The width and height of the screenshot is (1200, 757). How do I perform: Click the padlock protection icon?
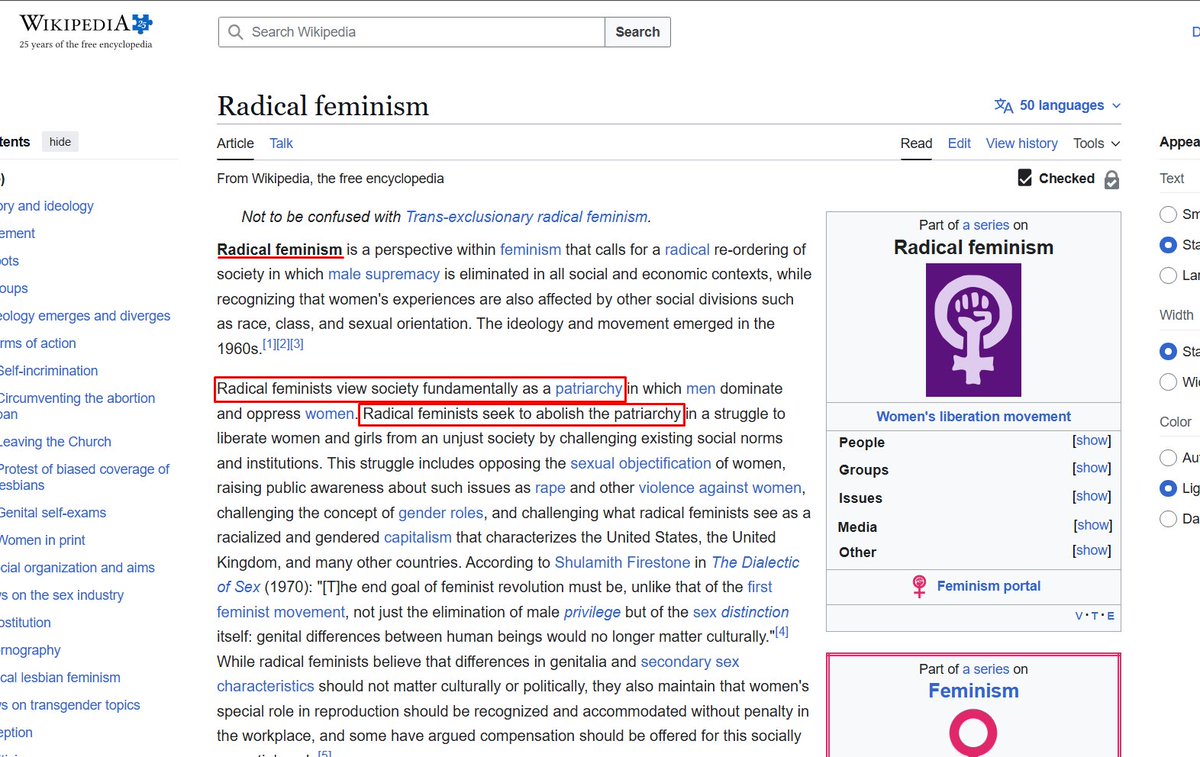(x=1111, y=179)
